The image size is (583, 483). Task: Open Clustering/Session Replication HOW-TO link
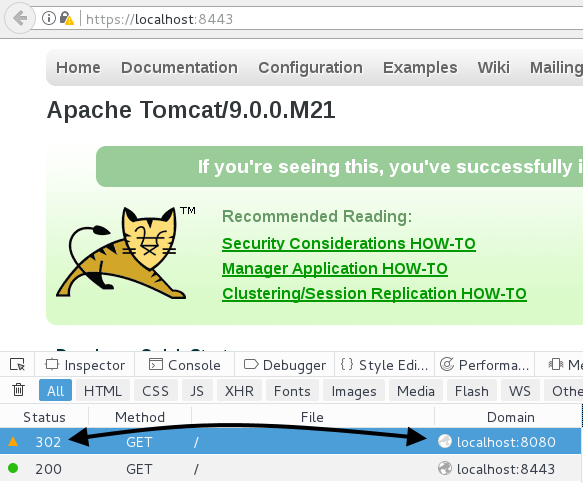(374, 294)
